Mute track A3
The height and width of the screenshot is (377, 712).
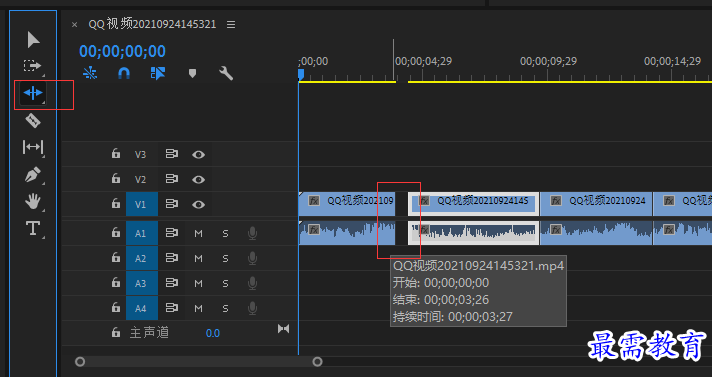(x=198, y=283)
